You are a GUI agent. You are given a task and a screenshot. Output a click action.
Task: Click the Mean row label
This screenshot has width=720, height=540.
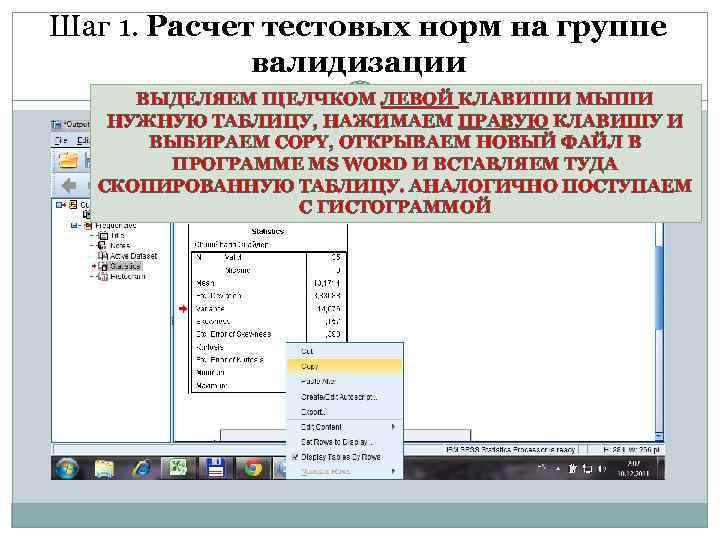pyautogui.click(x=205, y=283)
